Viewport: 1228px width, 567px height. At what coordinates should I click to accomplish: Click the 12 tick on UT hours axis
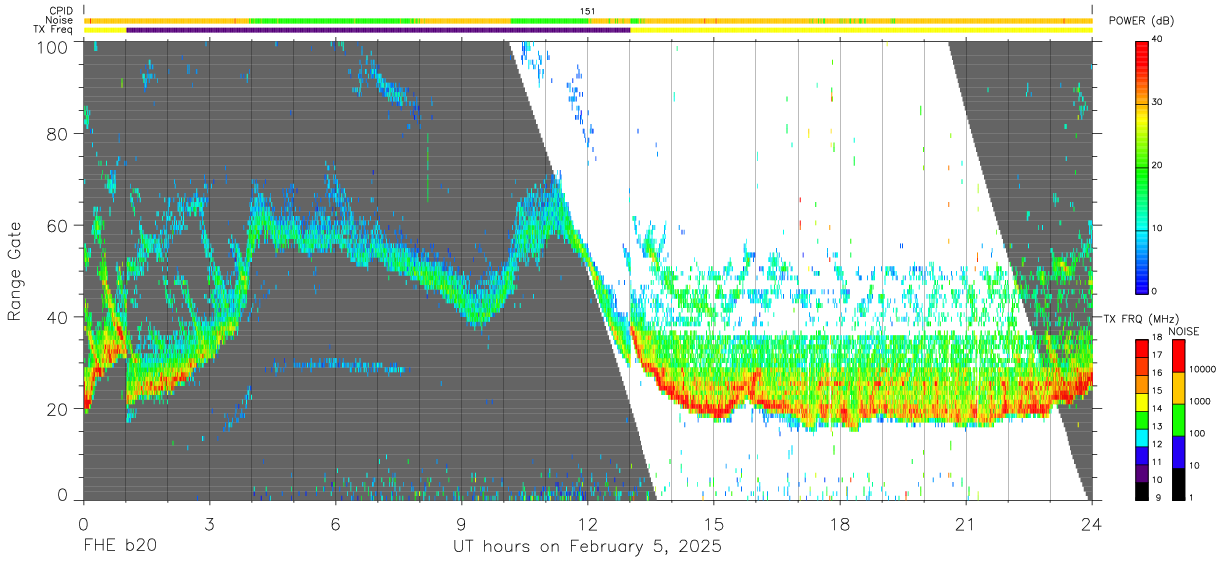coord(588,524)
